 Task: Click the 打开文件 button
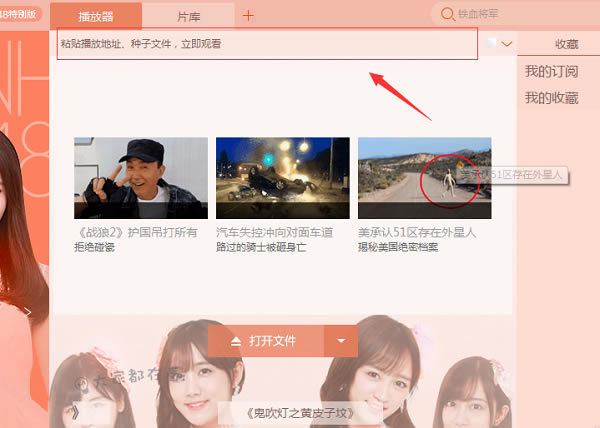[x=265, y=341]
